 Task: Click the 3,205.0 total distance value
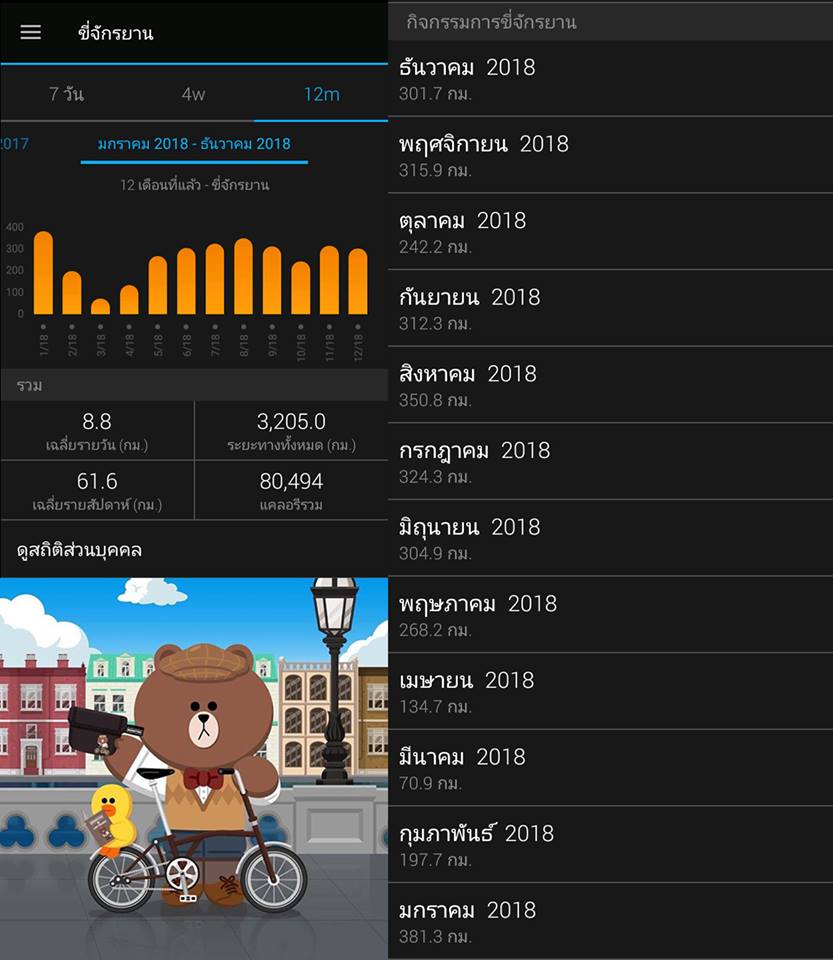click(291, 421)
